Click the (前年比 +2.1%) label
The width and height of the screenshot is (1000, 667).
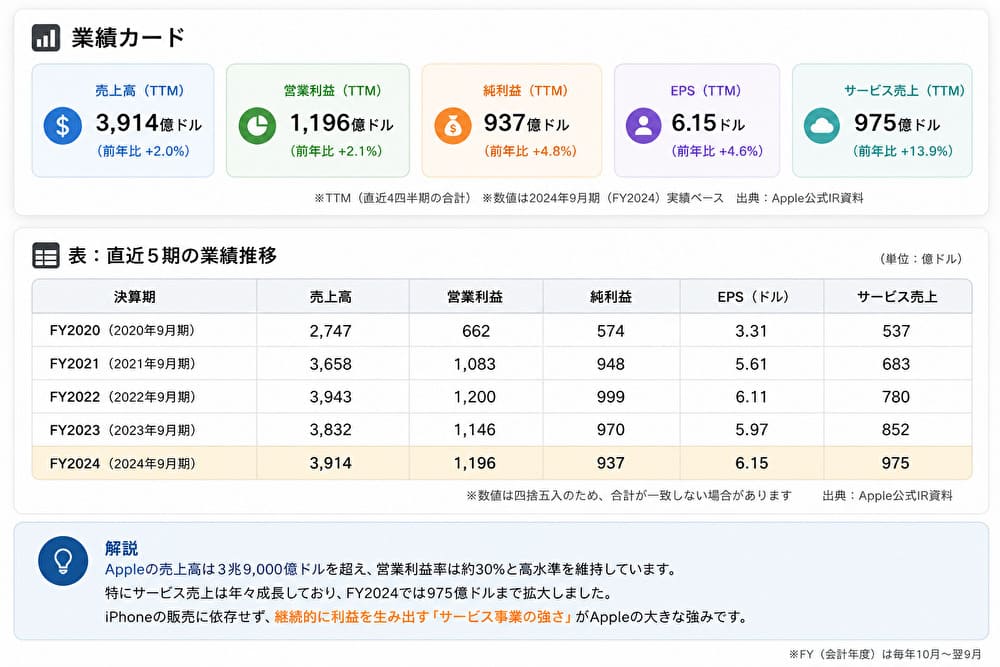point(336,151)
